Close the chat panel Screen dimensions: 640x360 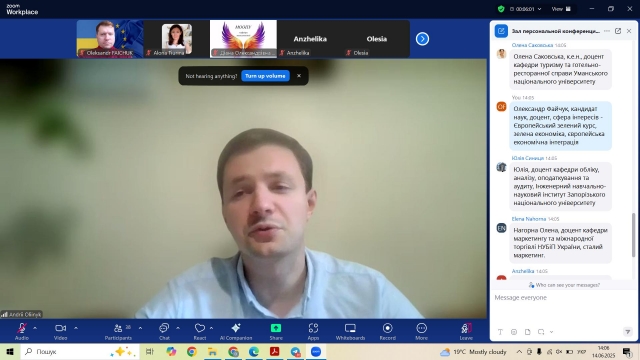pos(629,31)
